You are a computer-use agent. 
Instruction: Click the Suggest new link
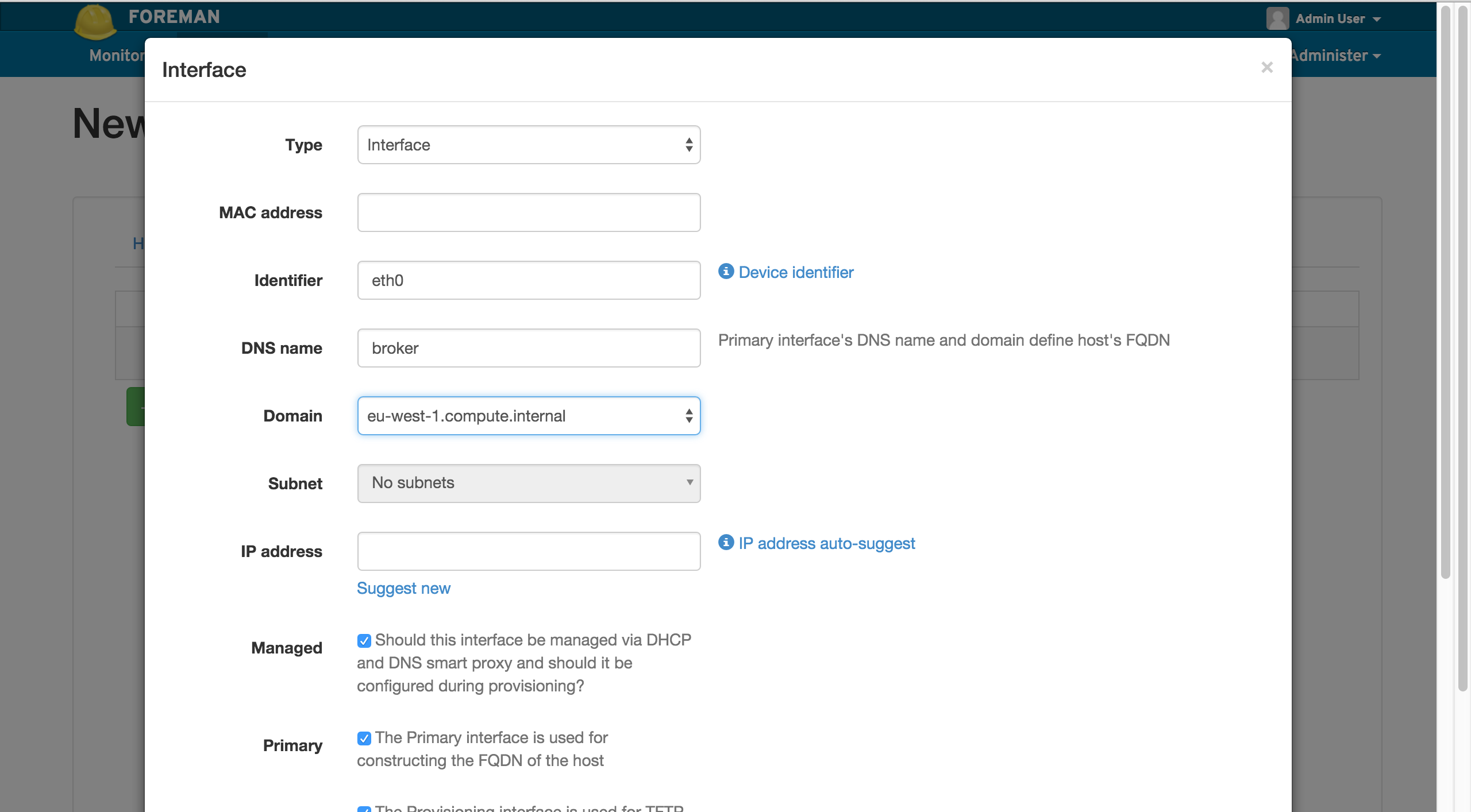pos(403,588)
